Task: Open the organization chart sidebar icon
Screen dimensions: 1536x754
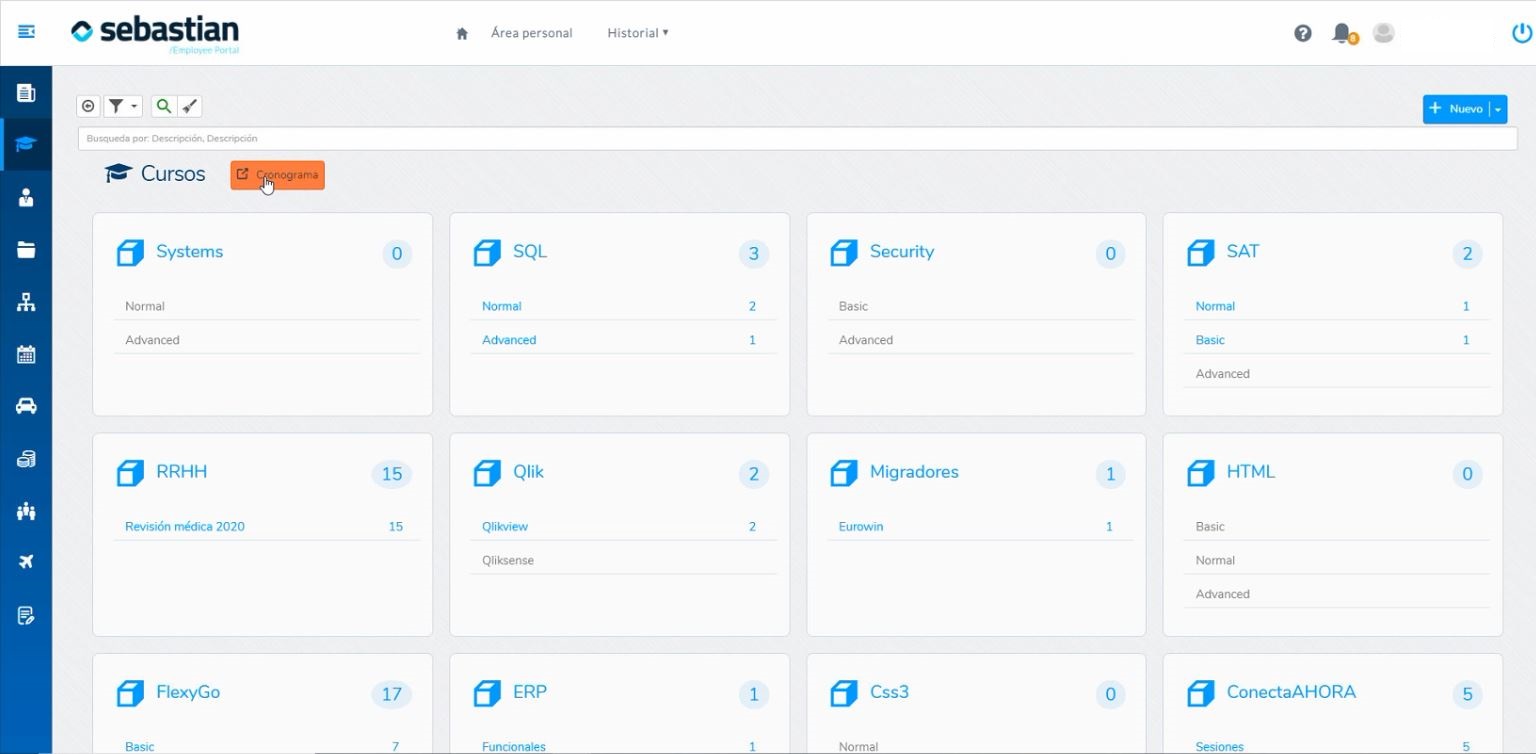Action: (26, 302)
